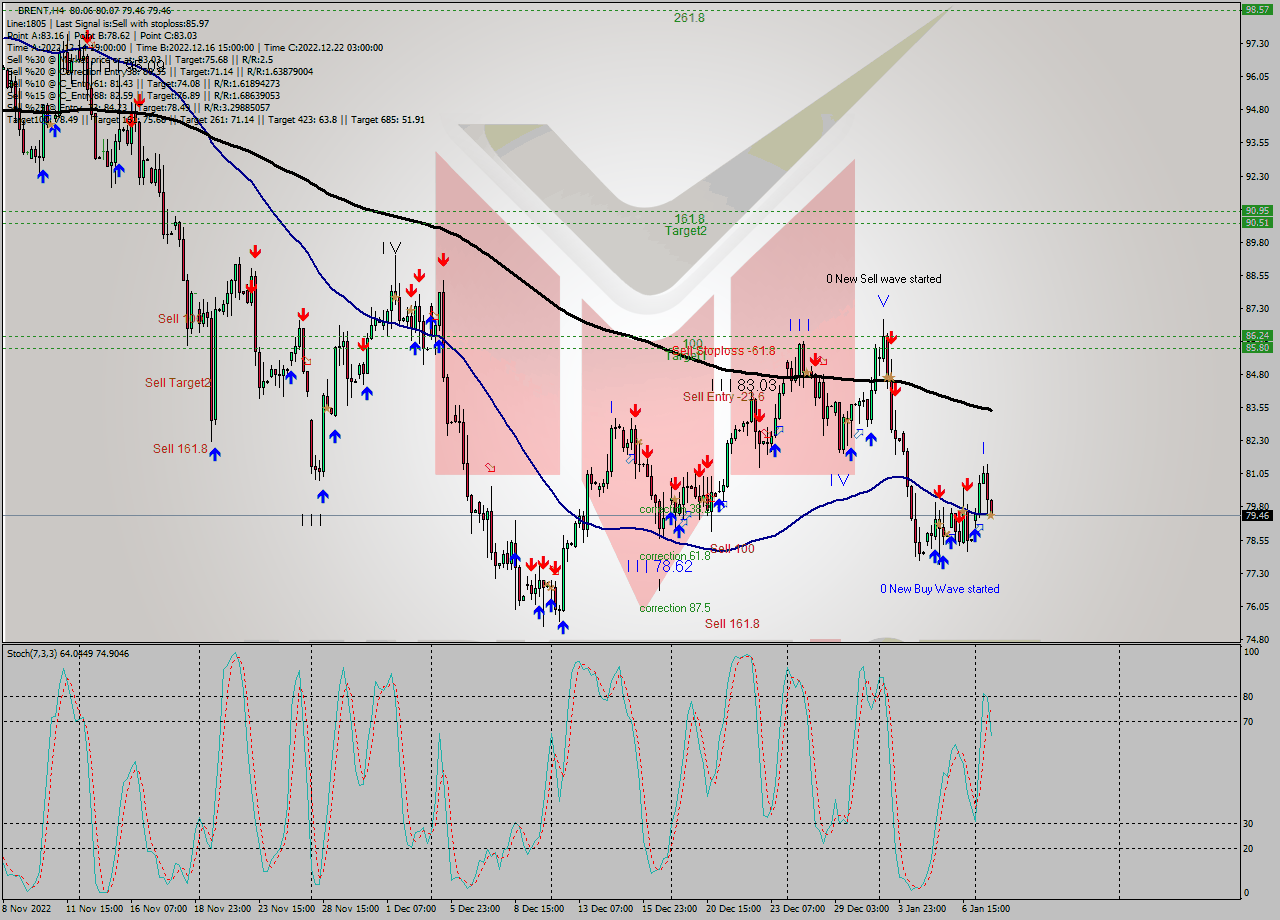Click the "BRENT,H4" chart title text

(43, 10)
